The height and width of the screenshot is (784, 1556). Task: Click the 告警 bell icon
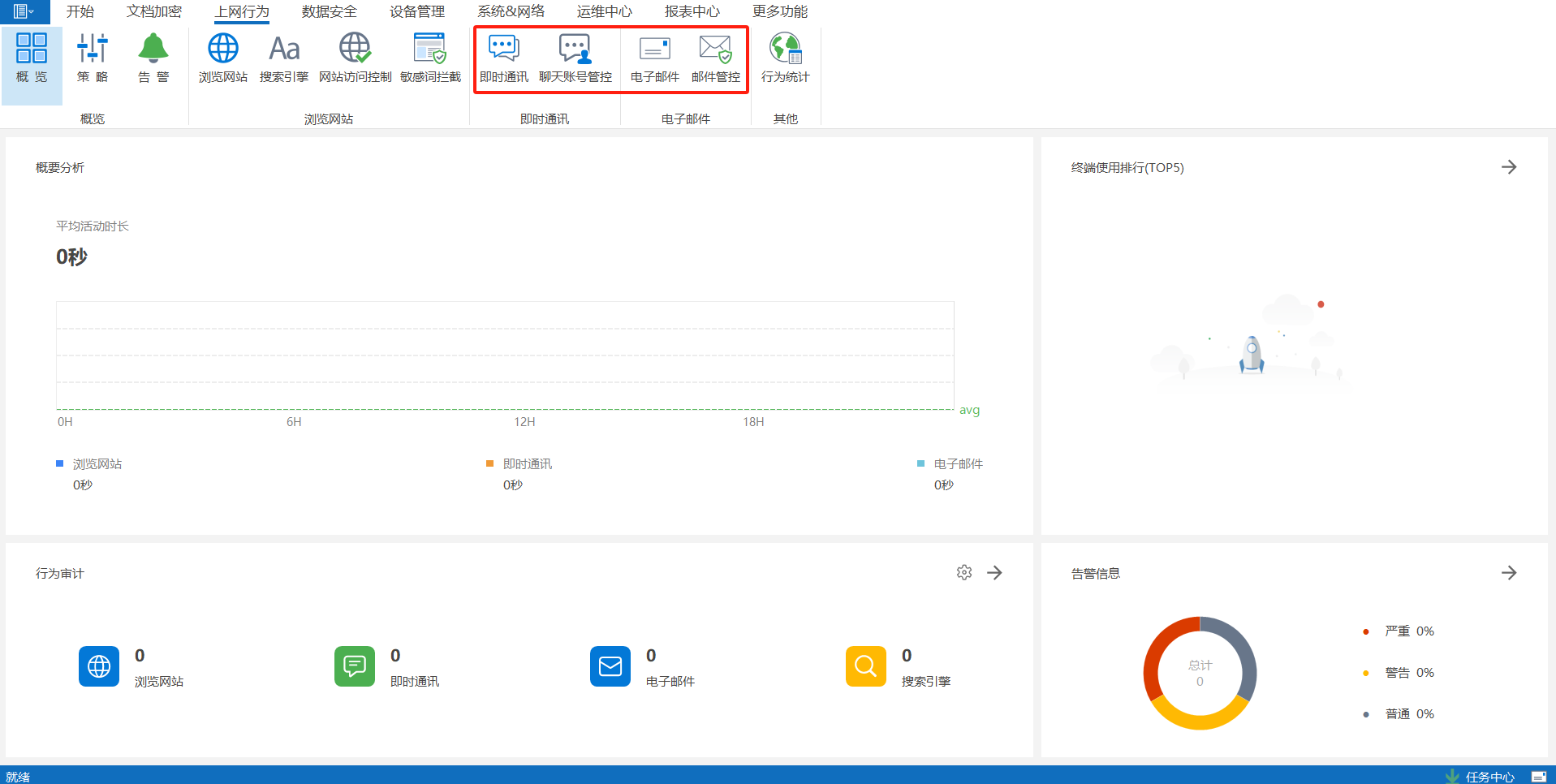(x=153, y=58)
